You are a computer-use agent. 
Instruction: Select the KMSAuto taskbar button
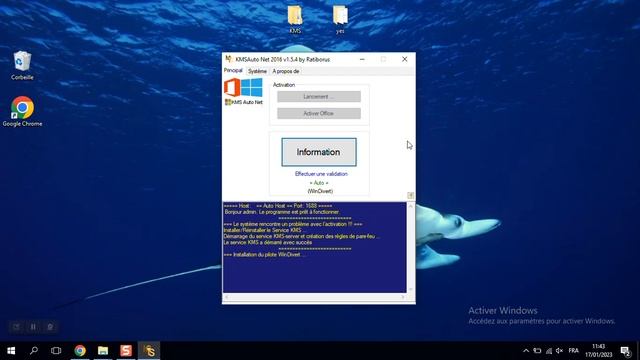(149, 351)
